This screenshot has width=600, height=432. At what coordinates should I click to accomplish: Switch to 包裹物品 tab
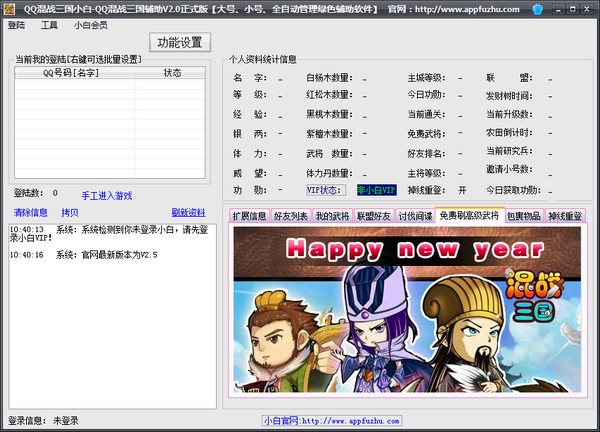coord(524,216)
